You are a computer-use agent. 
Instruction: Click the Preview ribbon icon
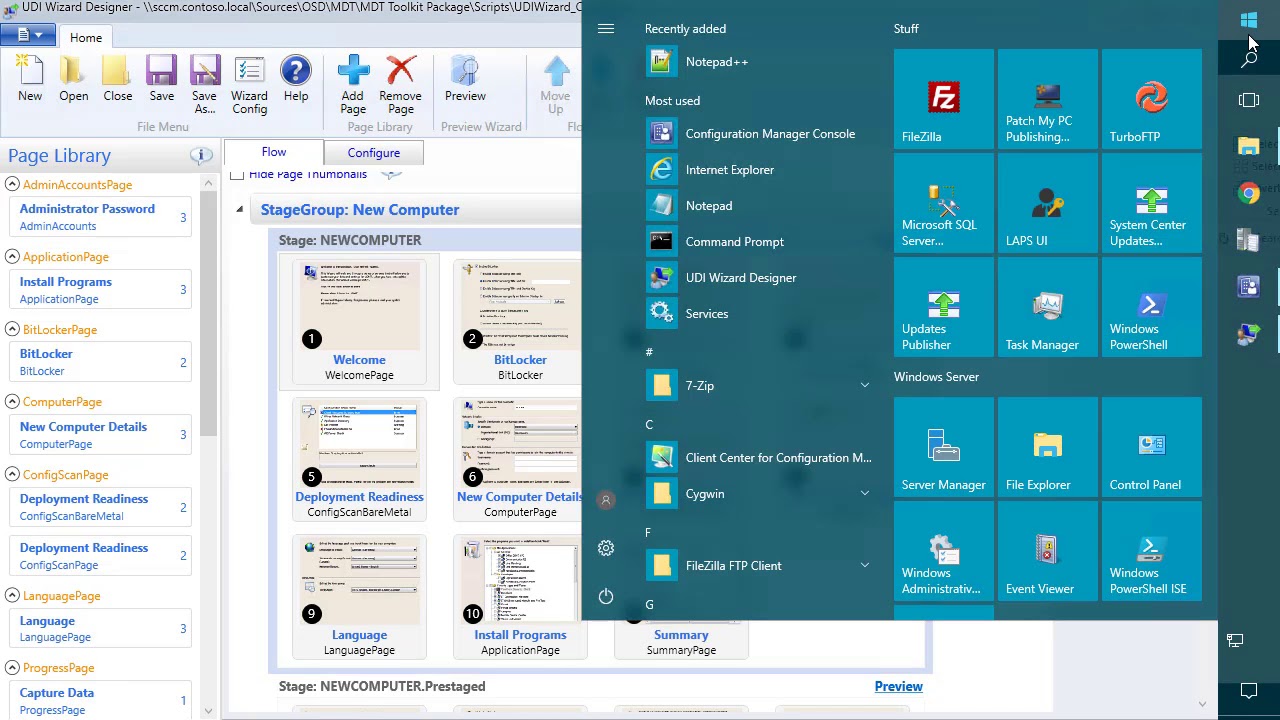[465, 80]
